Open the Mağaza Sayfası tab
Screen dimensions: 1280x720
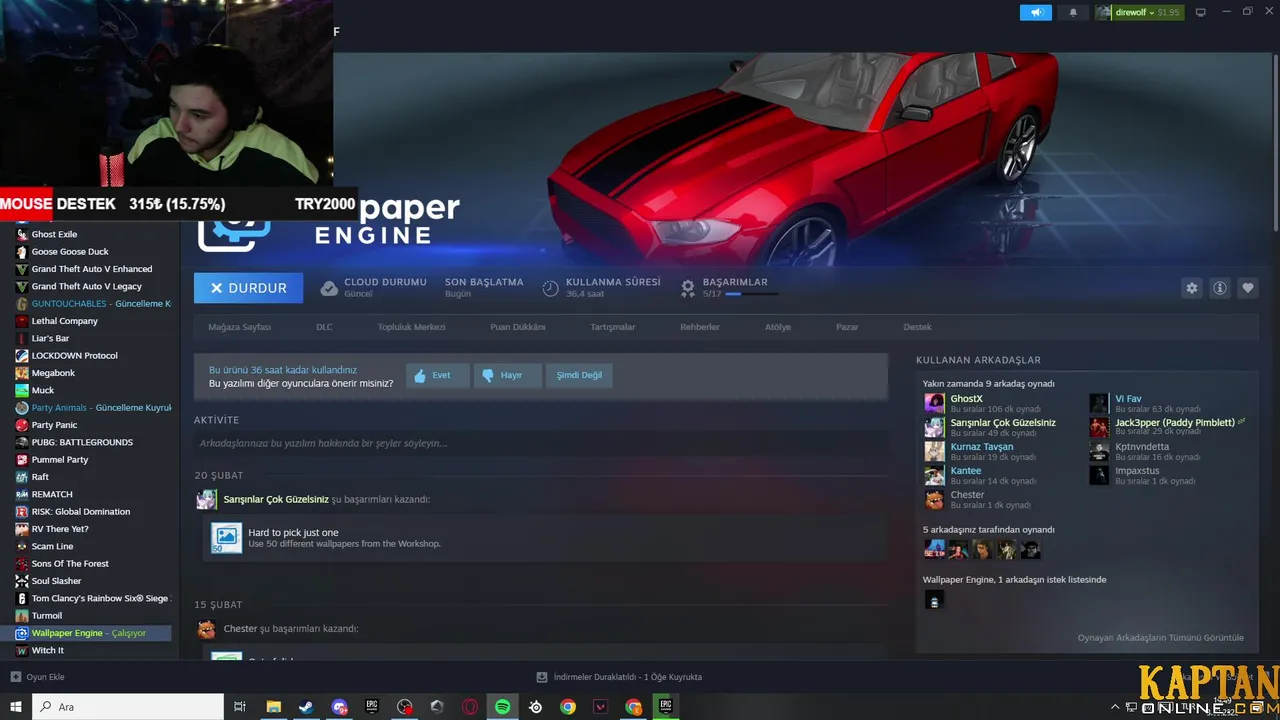coord(239,327)
